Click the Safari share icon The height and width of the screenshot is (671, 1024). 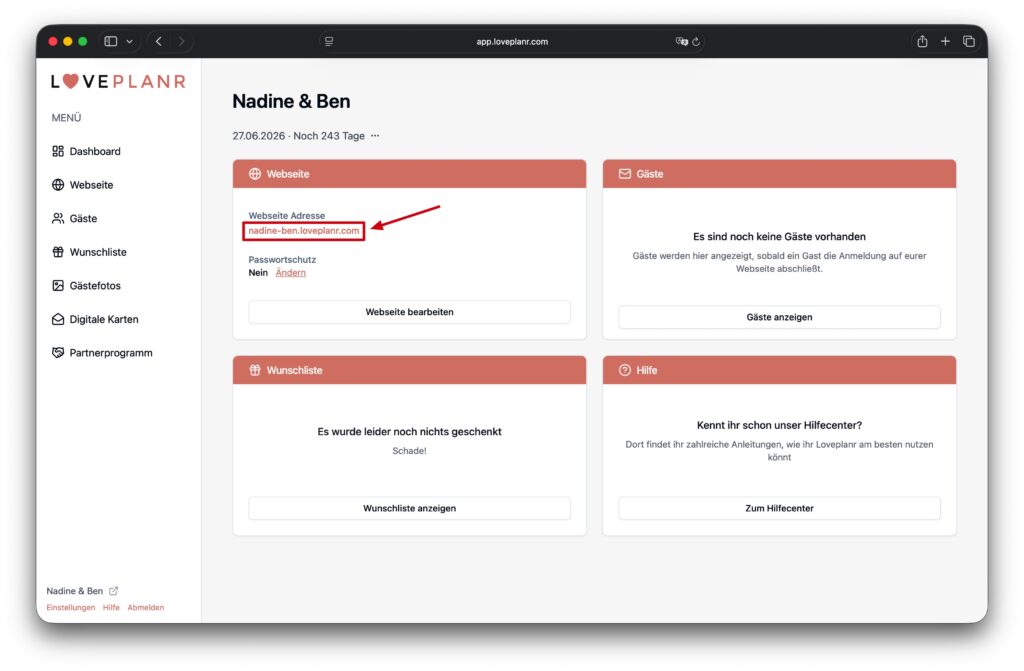[x=922, y=41]
